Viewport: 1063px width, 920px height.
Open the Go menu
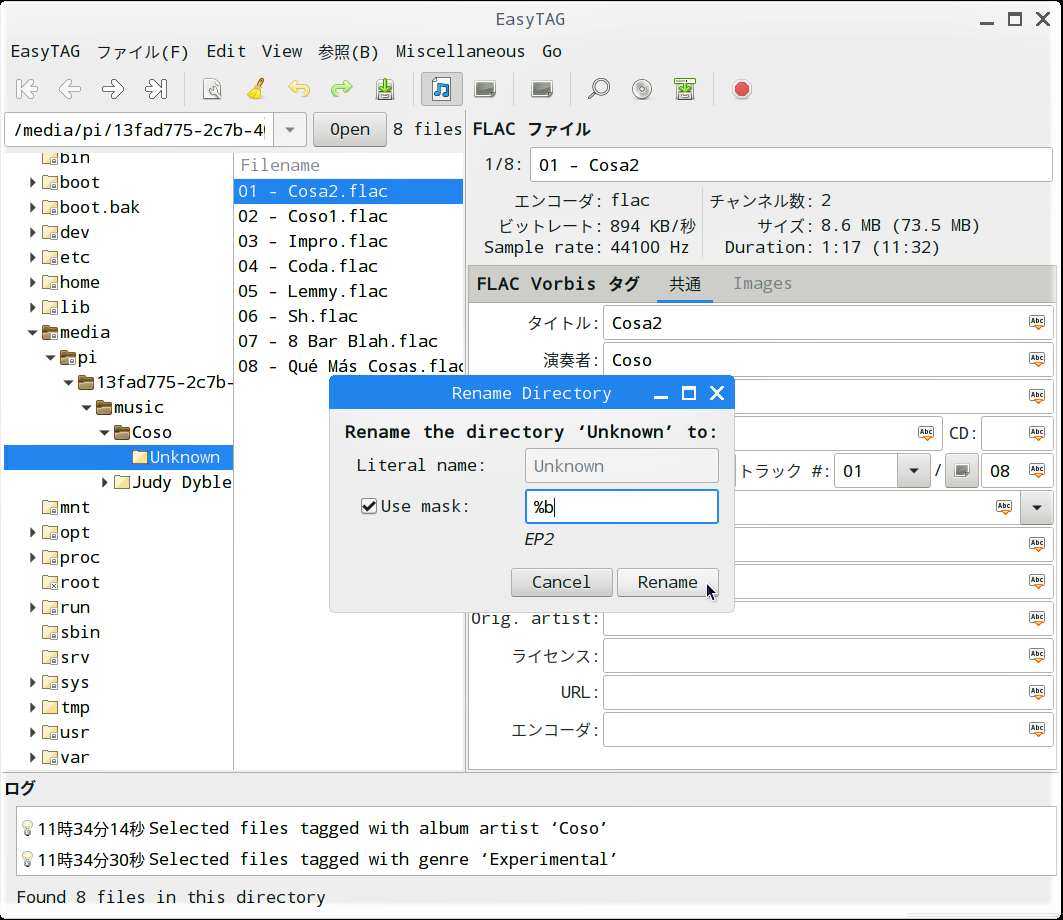[552, 52]
